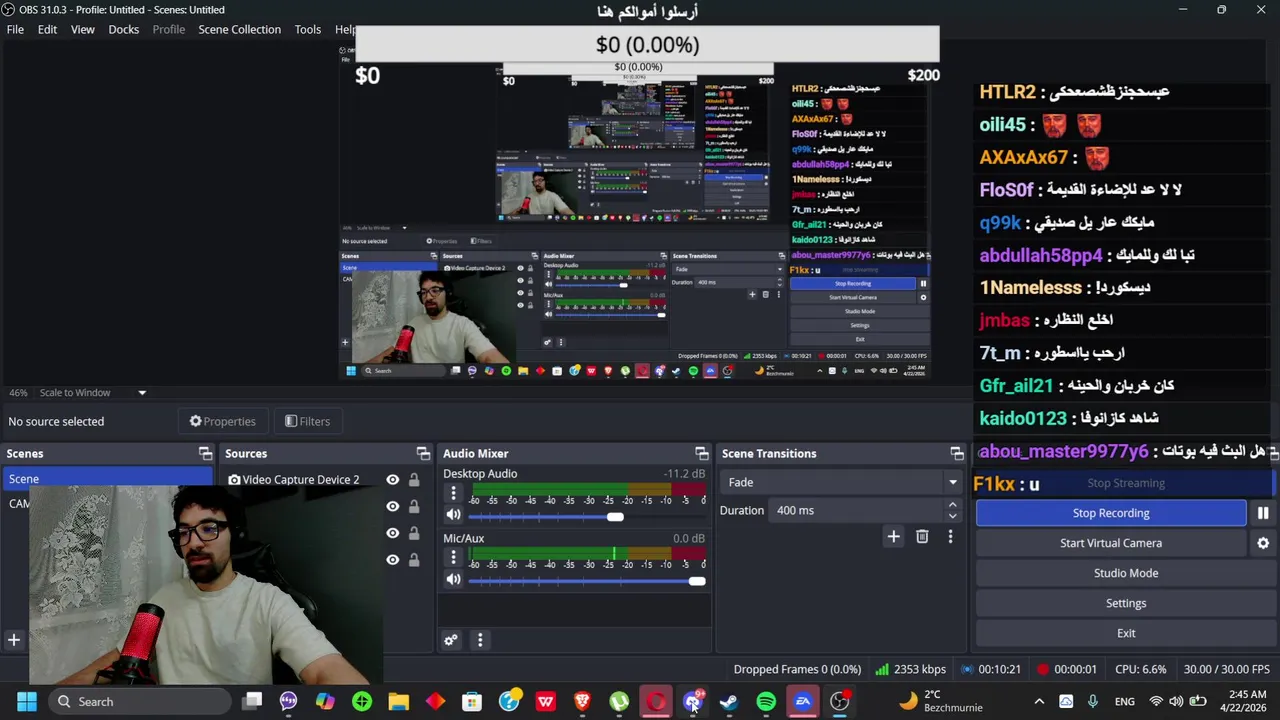The height and width of the screenshot is (720, 1280).
Task: Open source Filters button
Action: point(308,421)
